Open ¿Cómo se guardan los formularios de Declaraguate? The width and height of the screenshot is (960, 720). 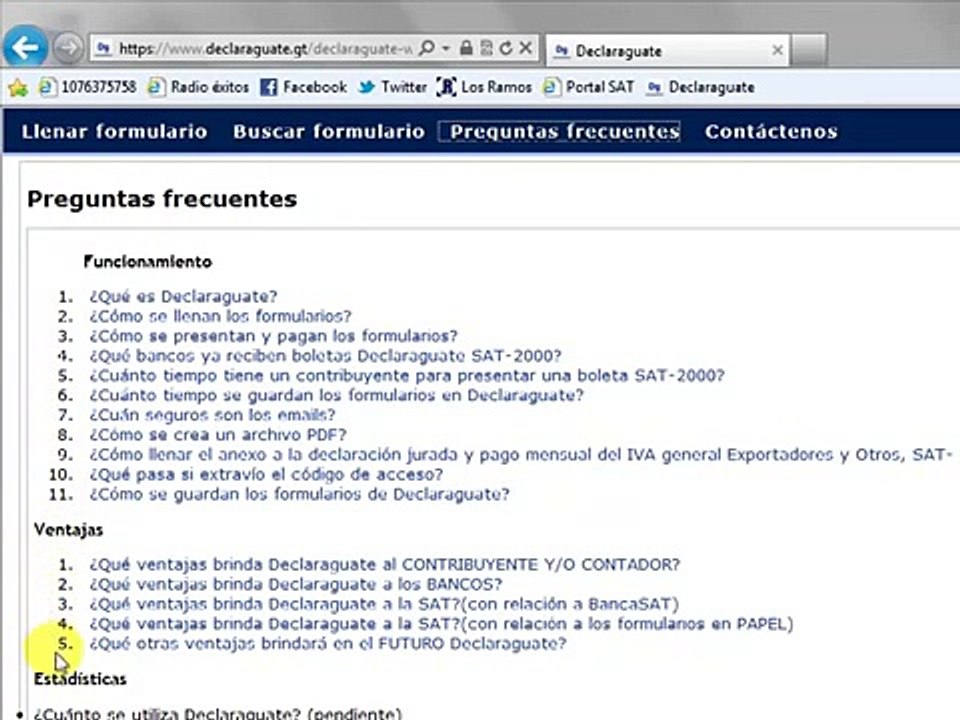[299, 493]
